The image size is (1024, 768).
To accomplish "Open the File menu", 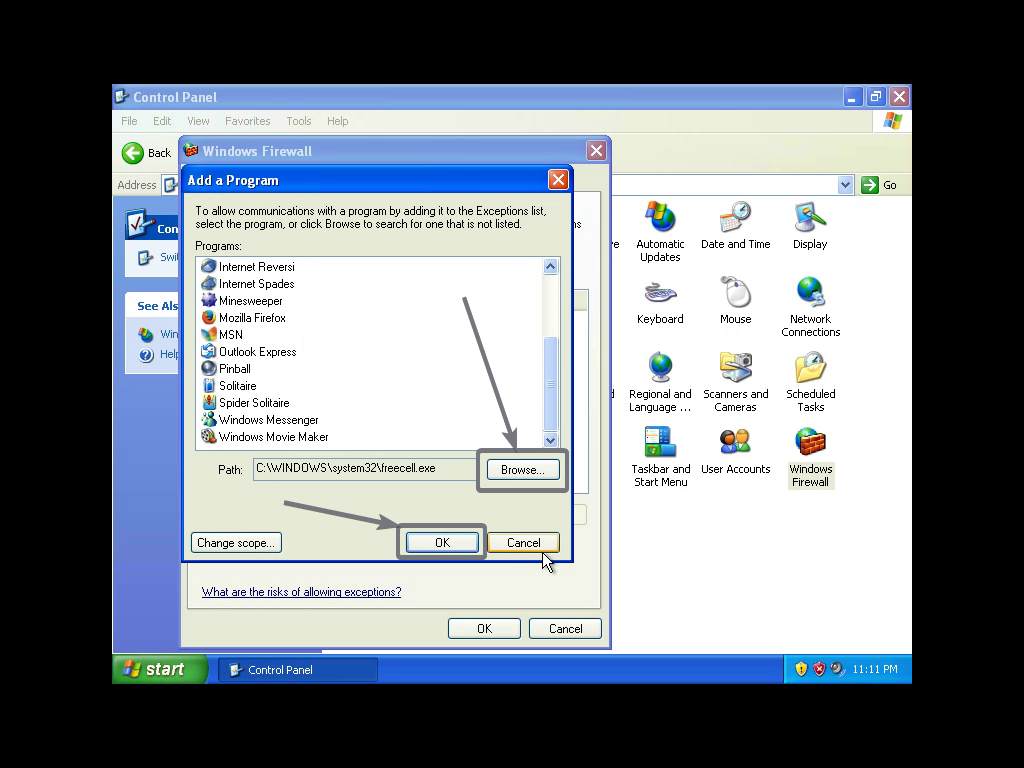I will [129, 121].
